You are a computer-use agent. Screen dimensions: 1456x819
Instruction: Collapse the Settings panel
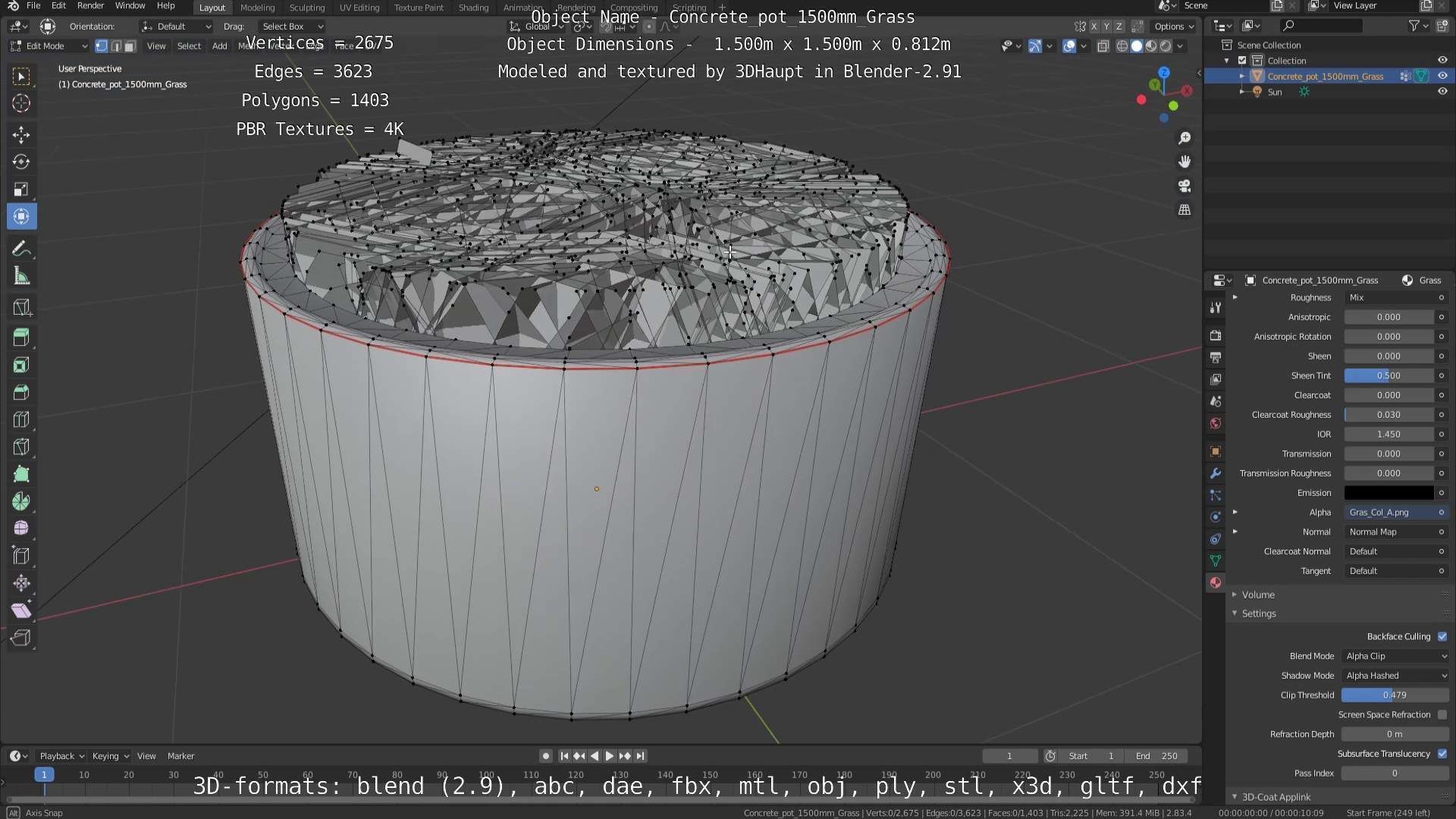tap(1259, 613)
